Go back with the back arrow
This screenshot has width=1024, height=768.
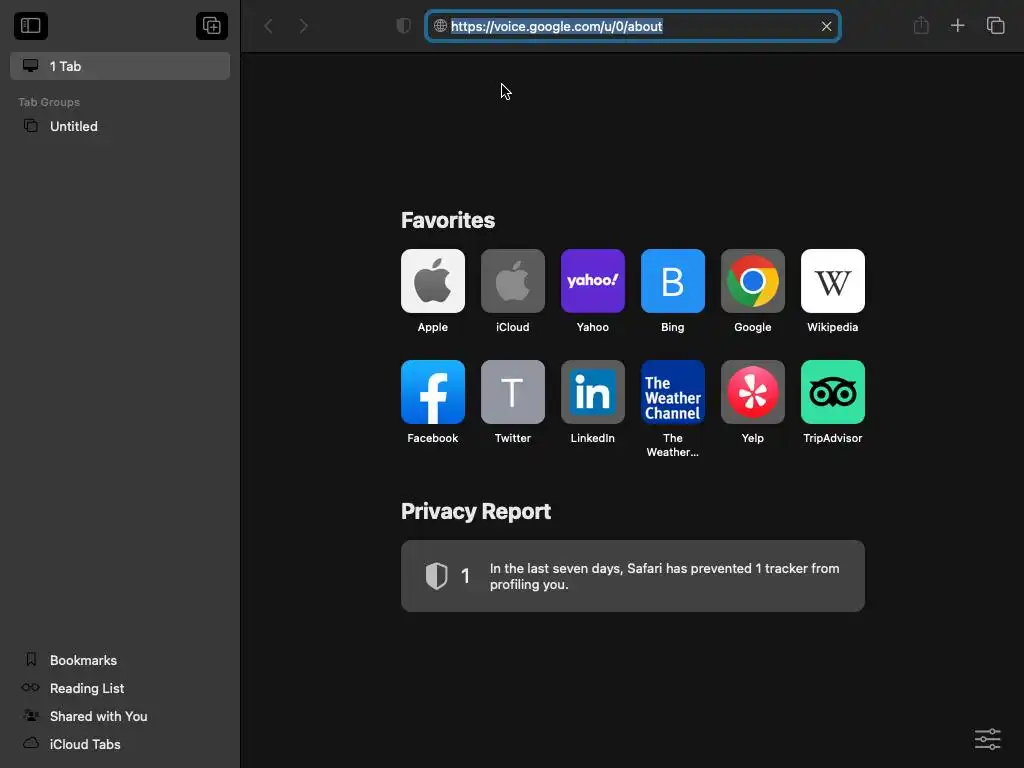(268, 26)
